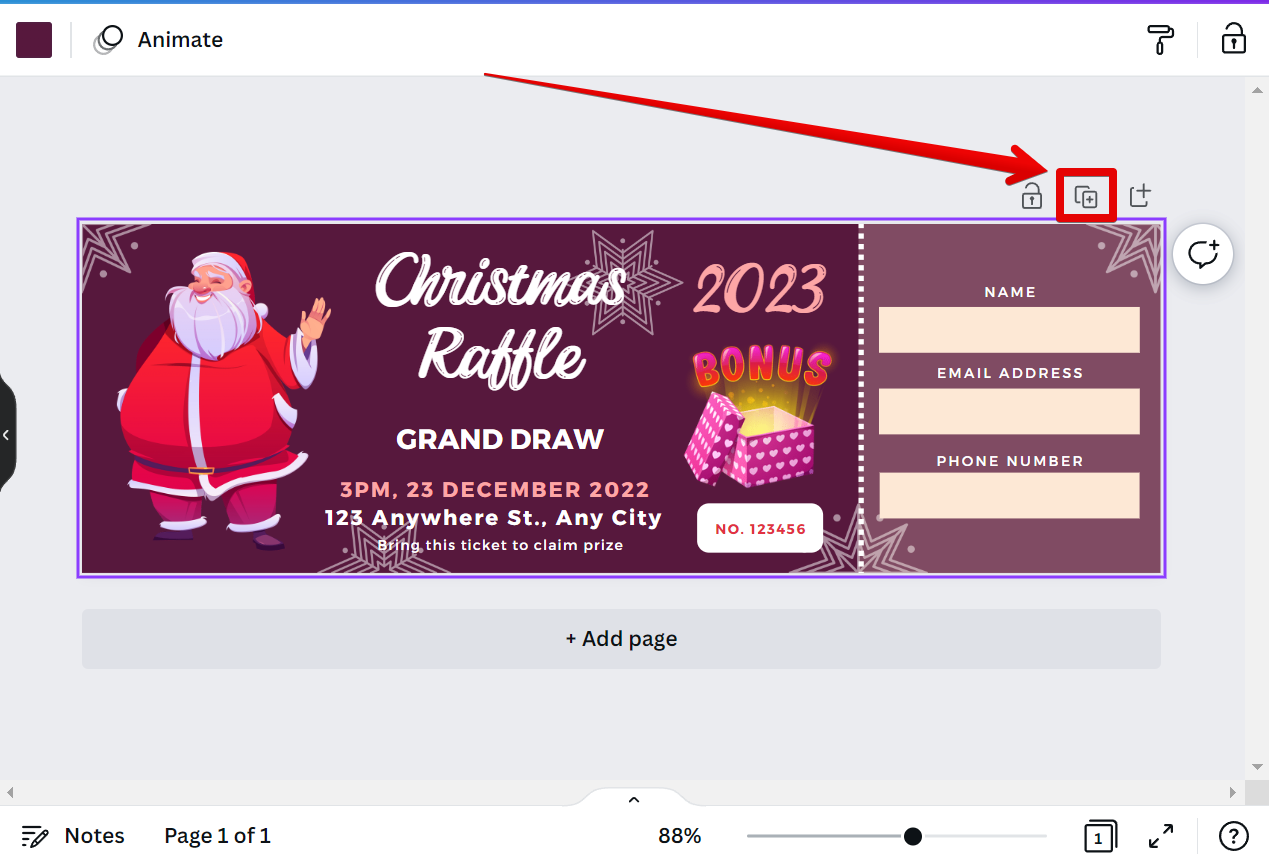The height and width of the screenshot is (864, 1269).
Task: Click the duplicate page icon
Action: 1086,196
